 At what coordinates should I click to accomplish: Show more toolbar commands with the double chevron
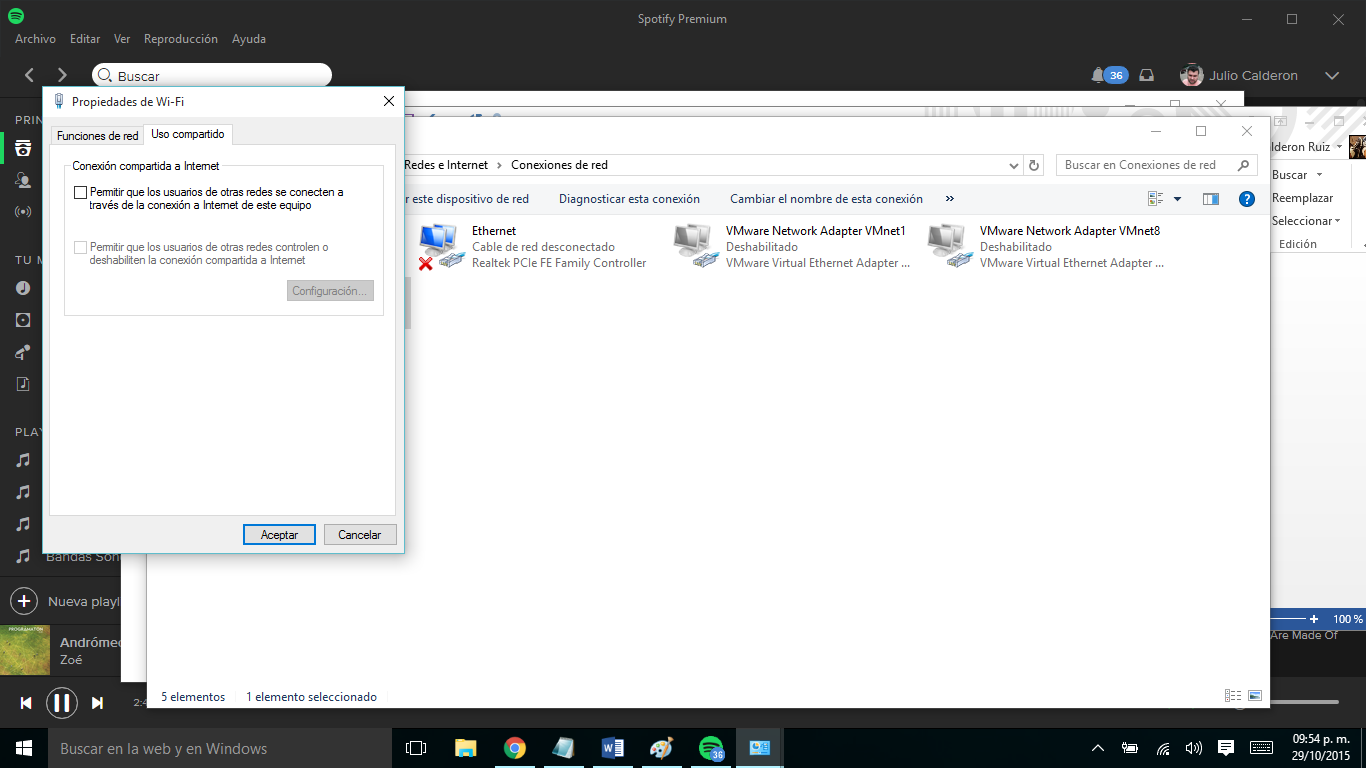pos(949,199)
